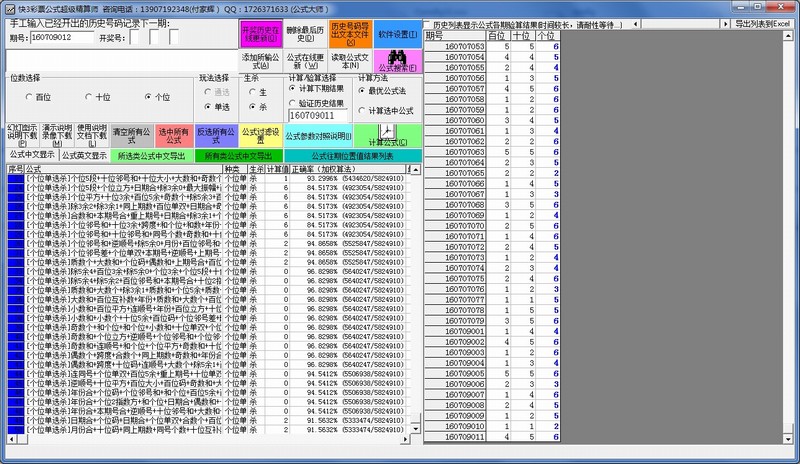Click the red 选中所有公式 button
The height and width of the screenshot is (464, 800).
pos(174,135)
